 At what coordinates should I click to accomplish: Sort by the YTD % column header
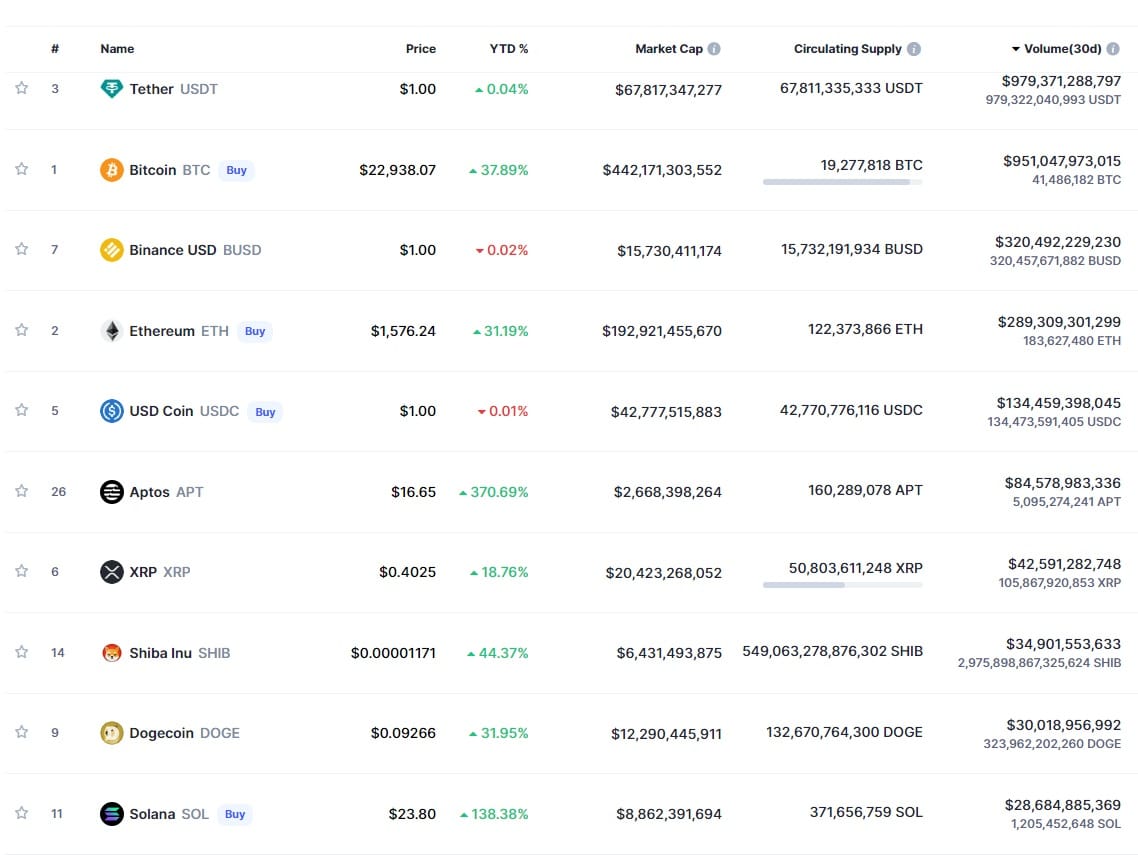pyautogui.click(x=509, y=49)
